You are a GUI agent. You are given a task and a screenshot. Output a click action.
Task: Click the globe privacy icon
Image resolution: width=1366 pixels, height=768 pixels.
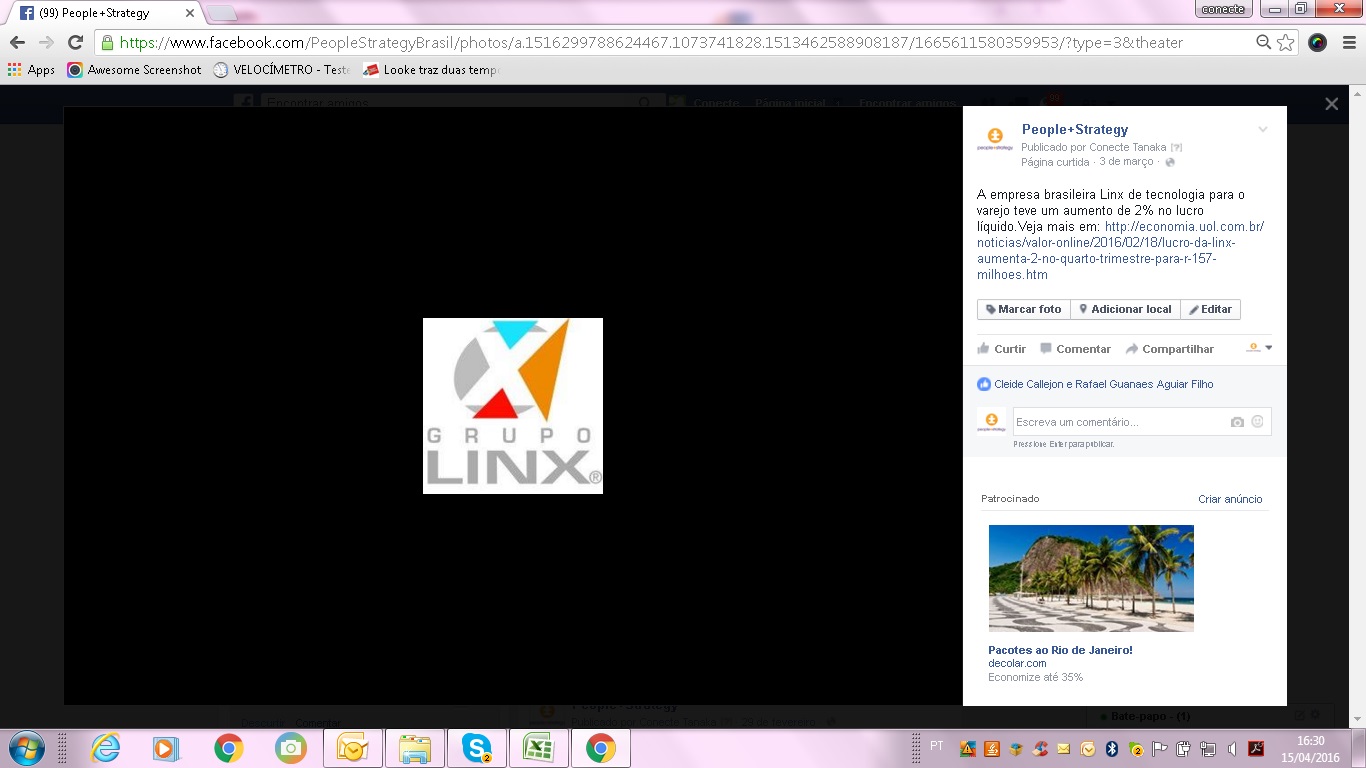click(1170, 162)
